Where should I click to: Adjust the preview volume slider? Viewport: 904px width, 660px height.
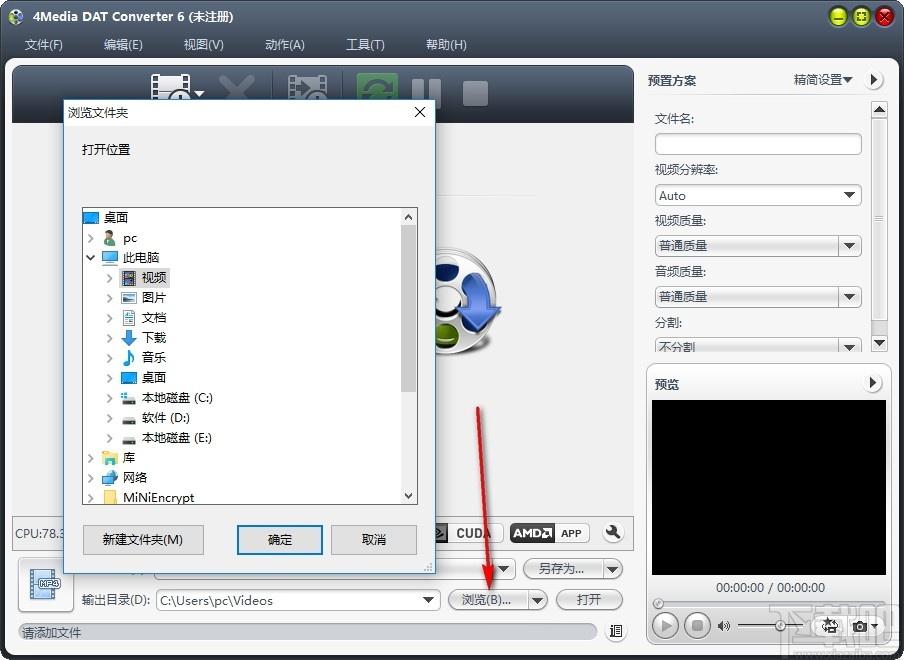point(778,627)
